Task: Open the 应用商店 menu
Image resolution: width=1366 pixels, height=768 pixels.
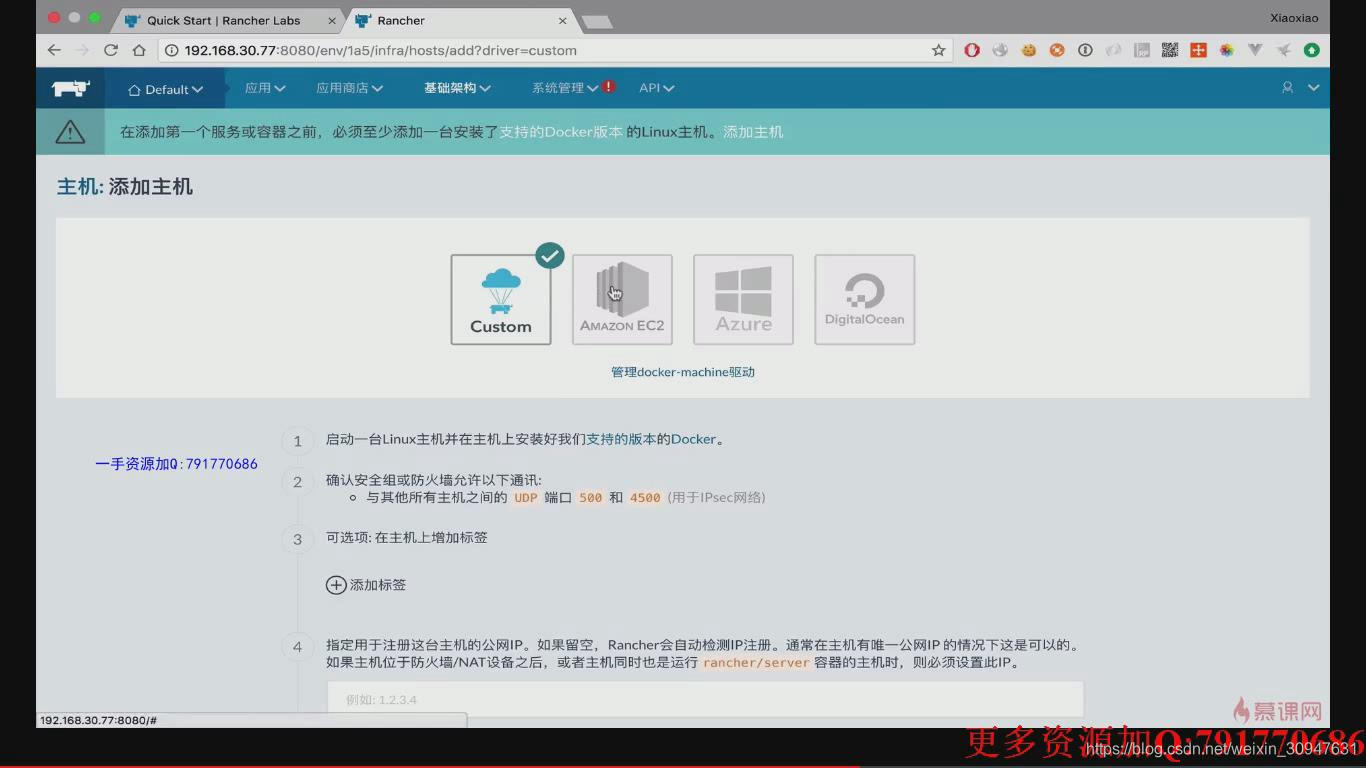Action: pos(350,88)
